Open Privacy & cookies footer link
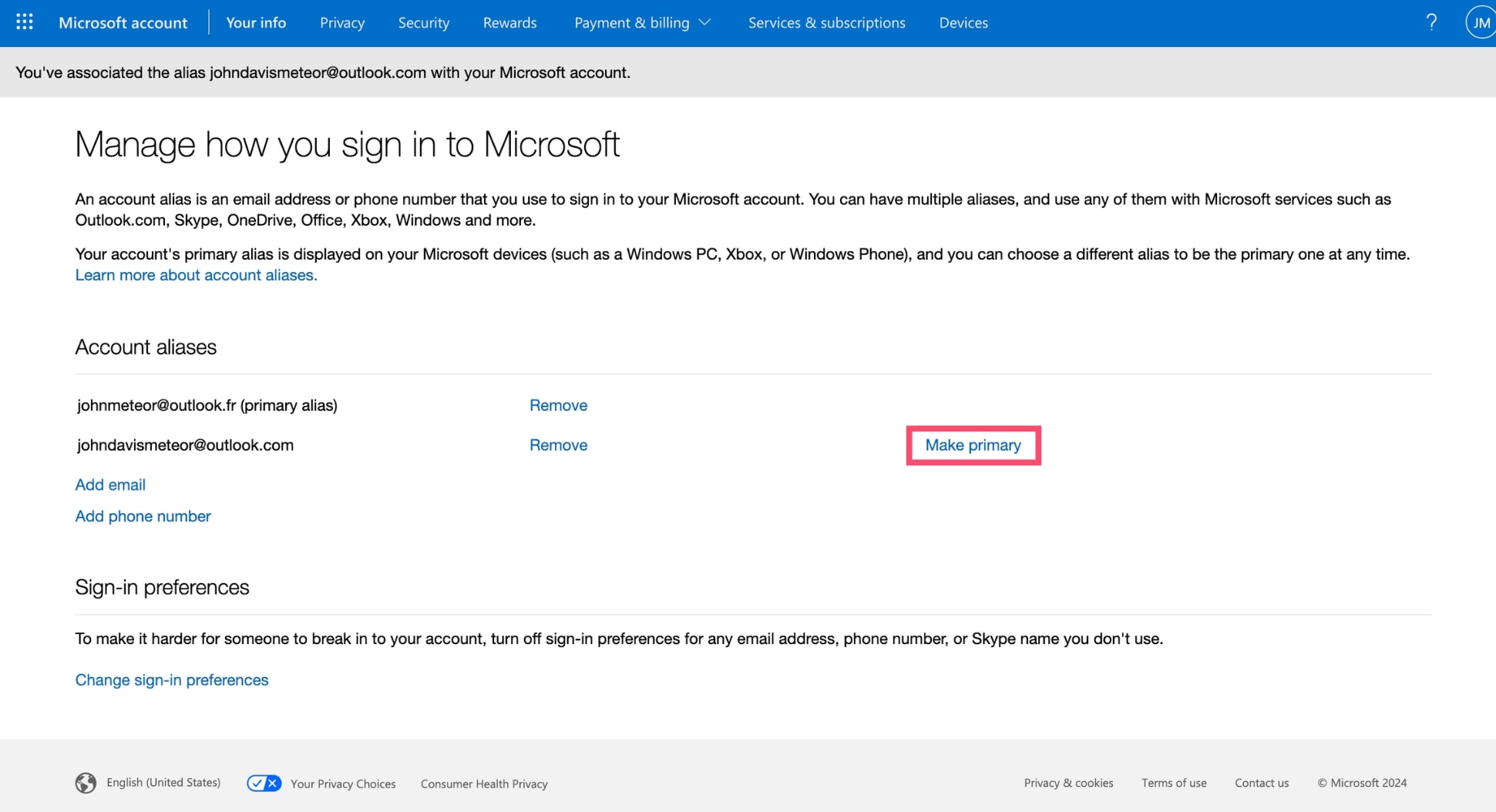The image size is (1496, 812). [1068, 783]
